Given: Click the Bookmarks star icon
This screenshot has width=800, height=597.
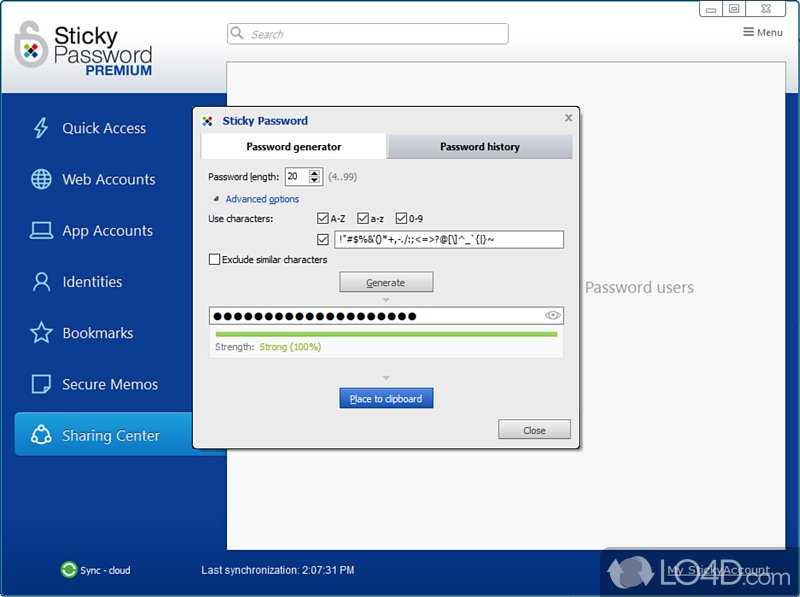Looking at the screenshot, I should click(x=41, y=333).
